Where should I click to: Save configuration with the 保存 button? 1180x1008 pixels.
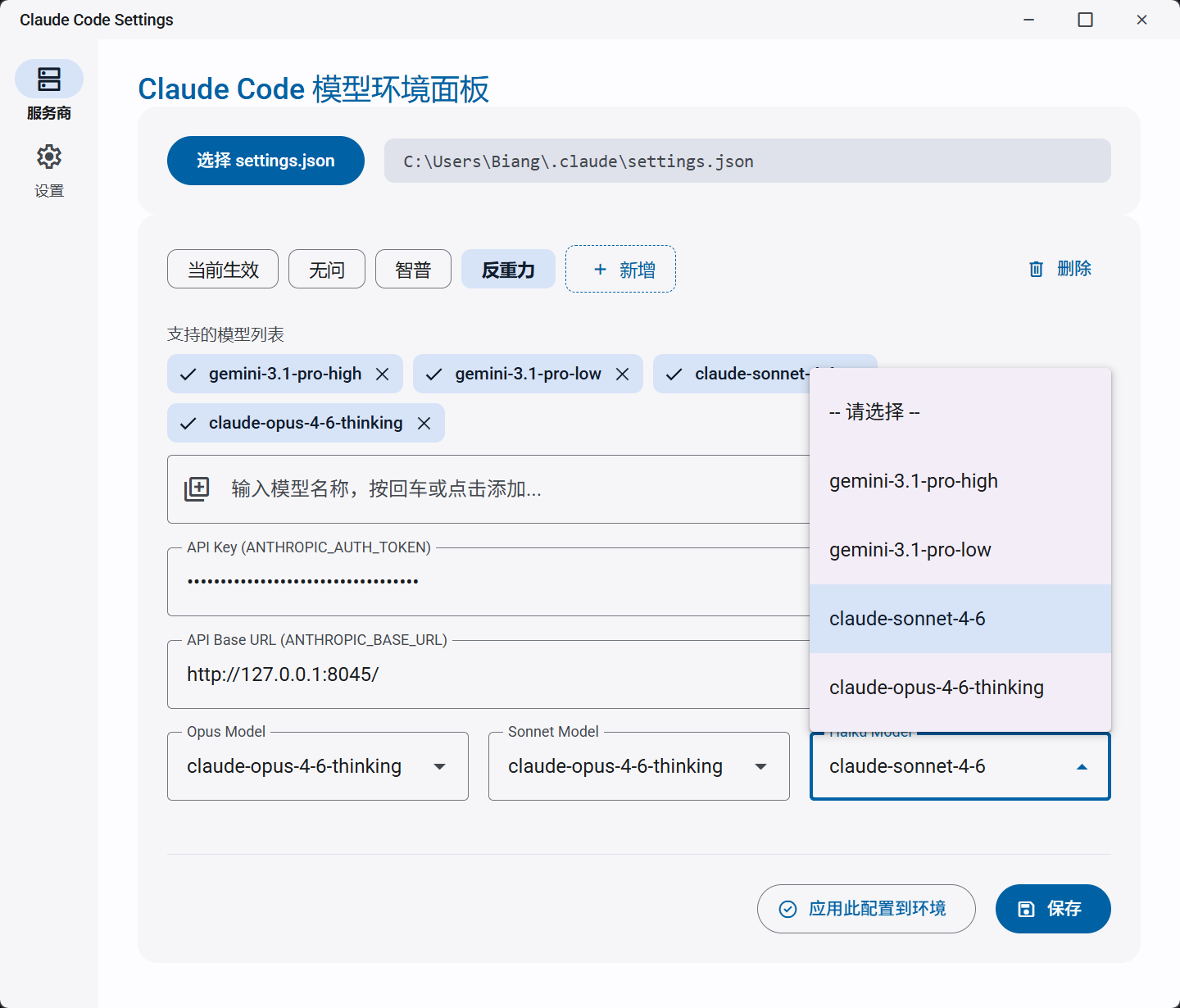click(1053, 909)
